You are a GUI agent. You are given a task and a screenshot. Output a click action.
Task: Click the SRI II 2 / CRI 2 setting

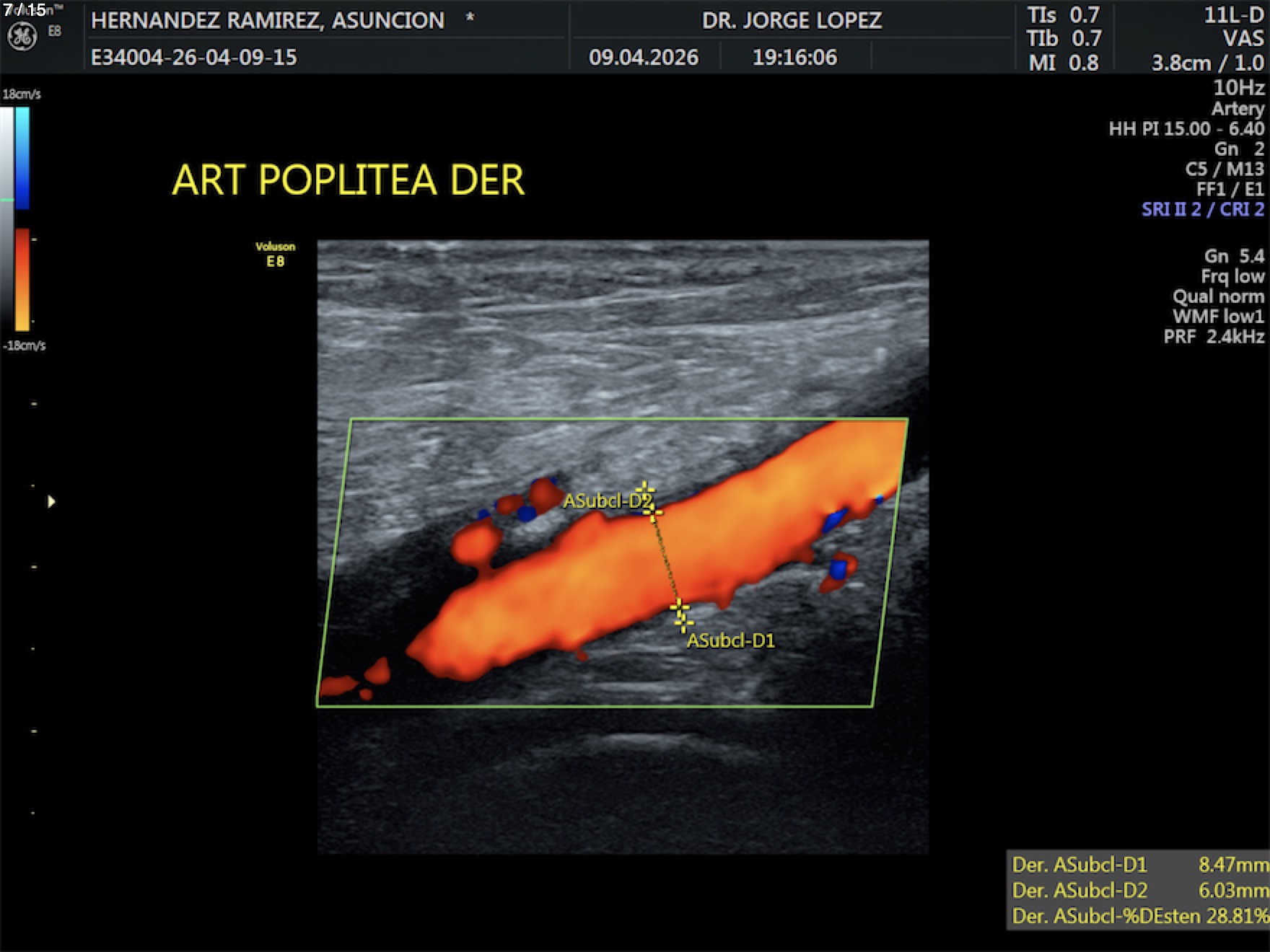(1202, 210)
